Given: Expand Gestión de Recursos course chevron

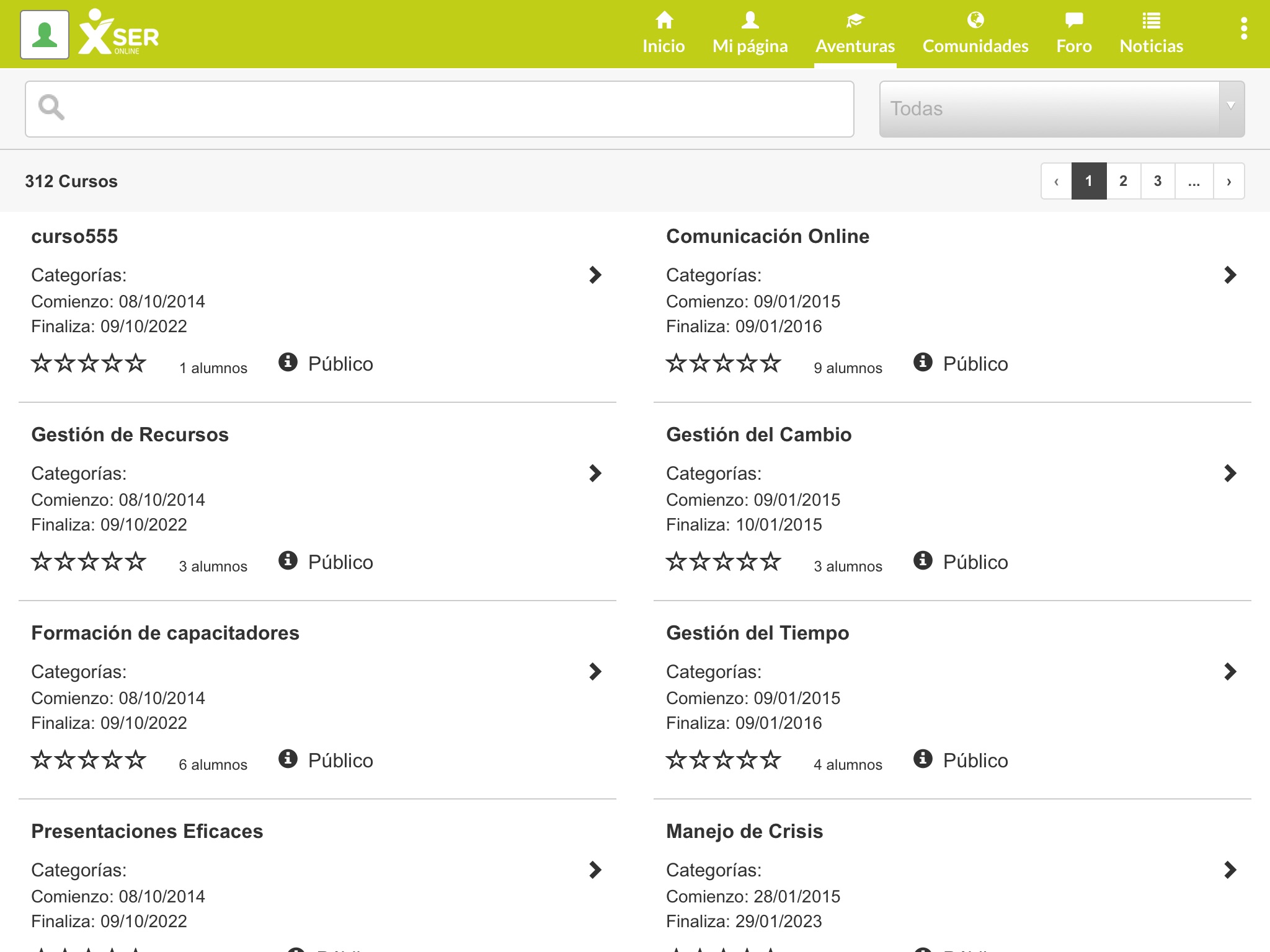Looking at the screenshot, I should click(595, 474).
